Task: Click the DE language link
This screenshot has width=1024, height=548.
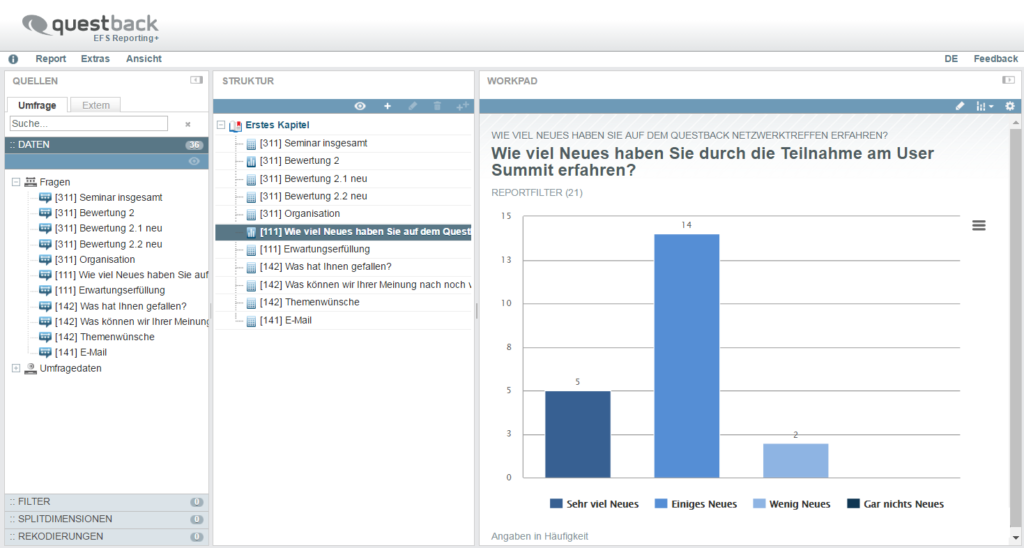Action: pos(951,59)
